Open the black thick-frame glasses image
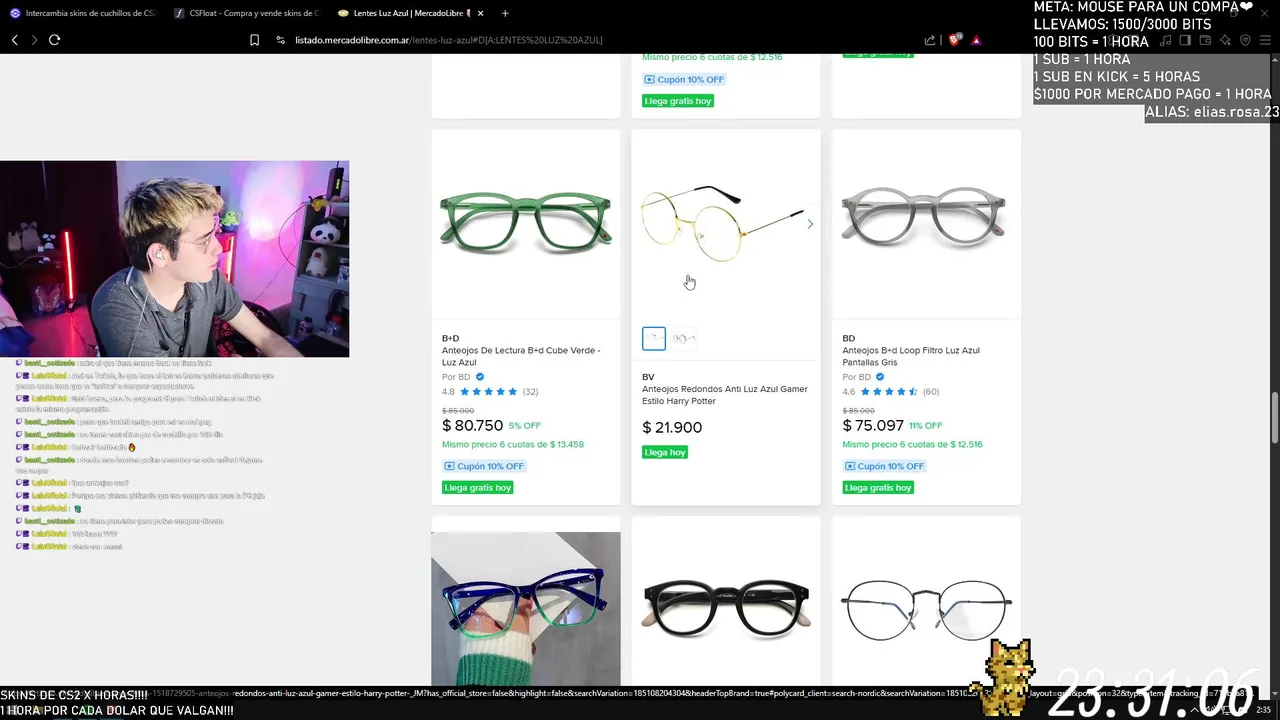The height and width of the screenshot is (720, 1280). 726,608
